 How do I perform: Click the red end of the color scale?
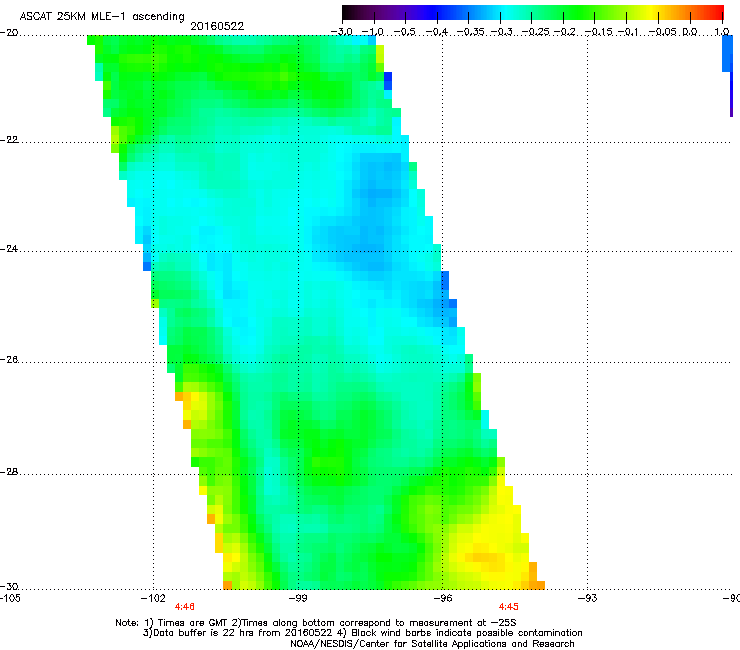(x=715, y=12)
